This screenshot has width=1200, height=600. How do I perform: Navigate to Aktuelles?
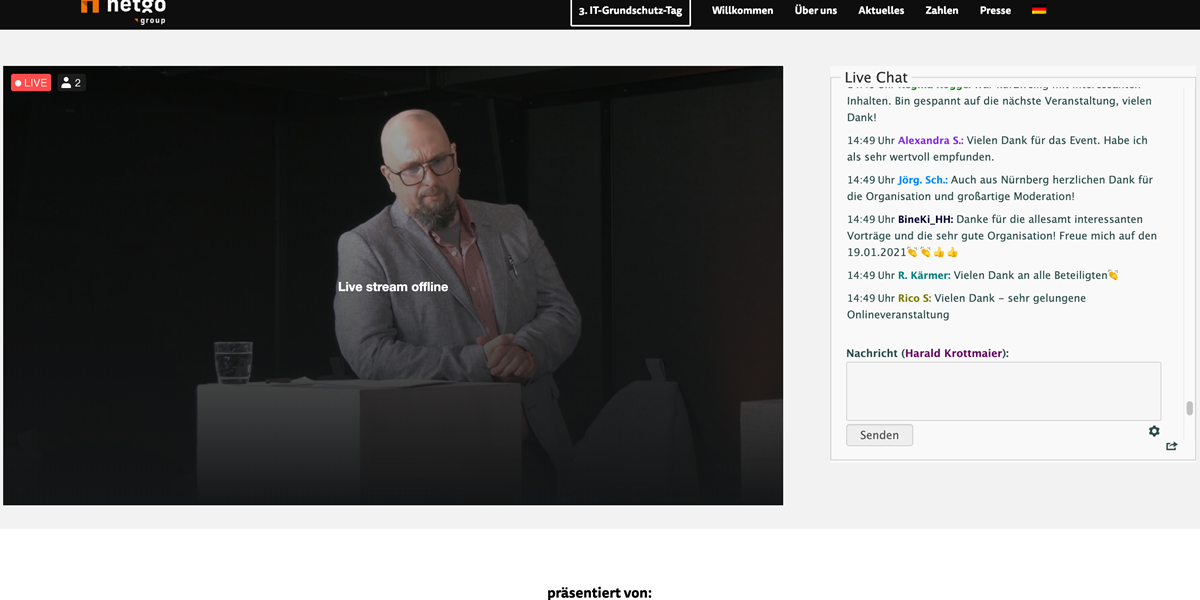[x=881, y=11]
